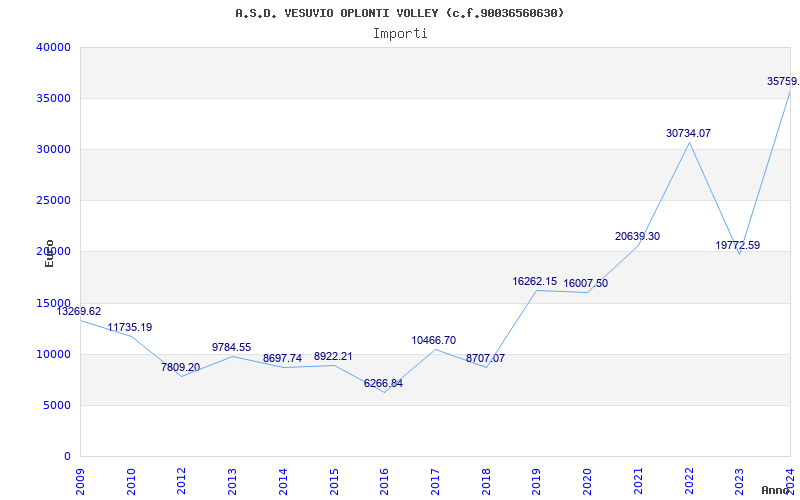The height and width of the screenshot is (500, 800).
Task: Click x-axis year 2022
Action: (689, 482)
